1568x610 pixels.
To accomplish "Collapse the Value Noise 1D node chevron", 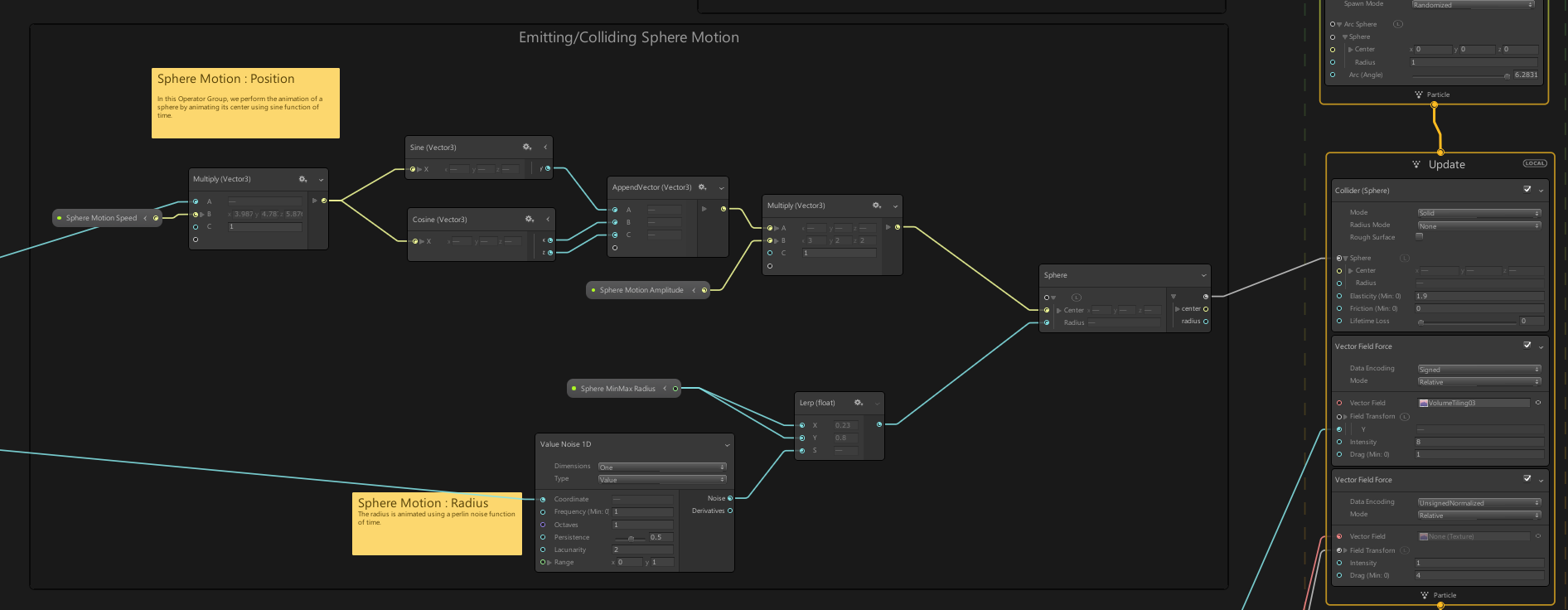I will coord(727,445).
